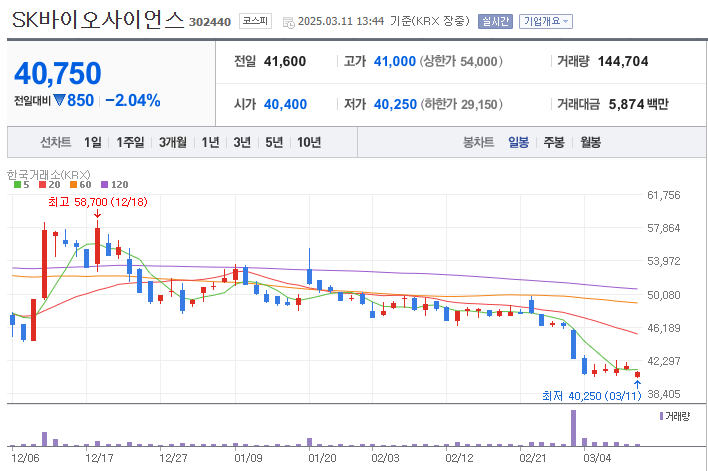Click the 최고 58,700 (12/18) marker

(x=98, y=202)
